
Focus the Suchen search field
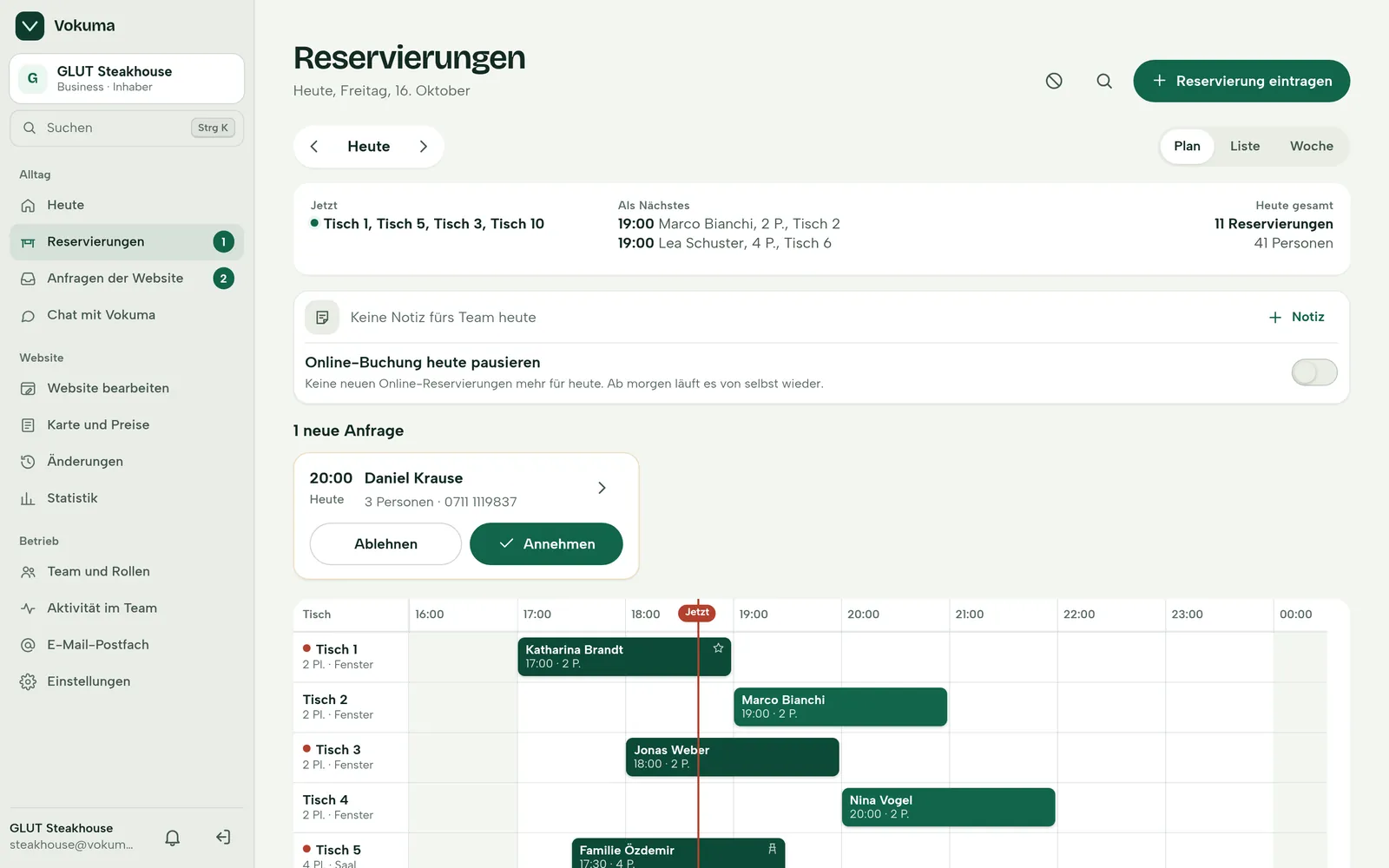click(x=127, y=128)
